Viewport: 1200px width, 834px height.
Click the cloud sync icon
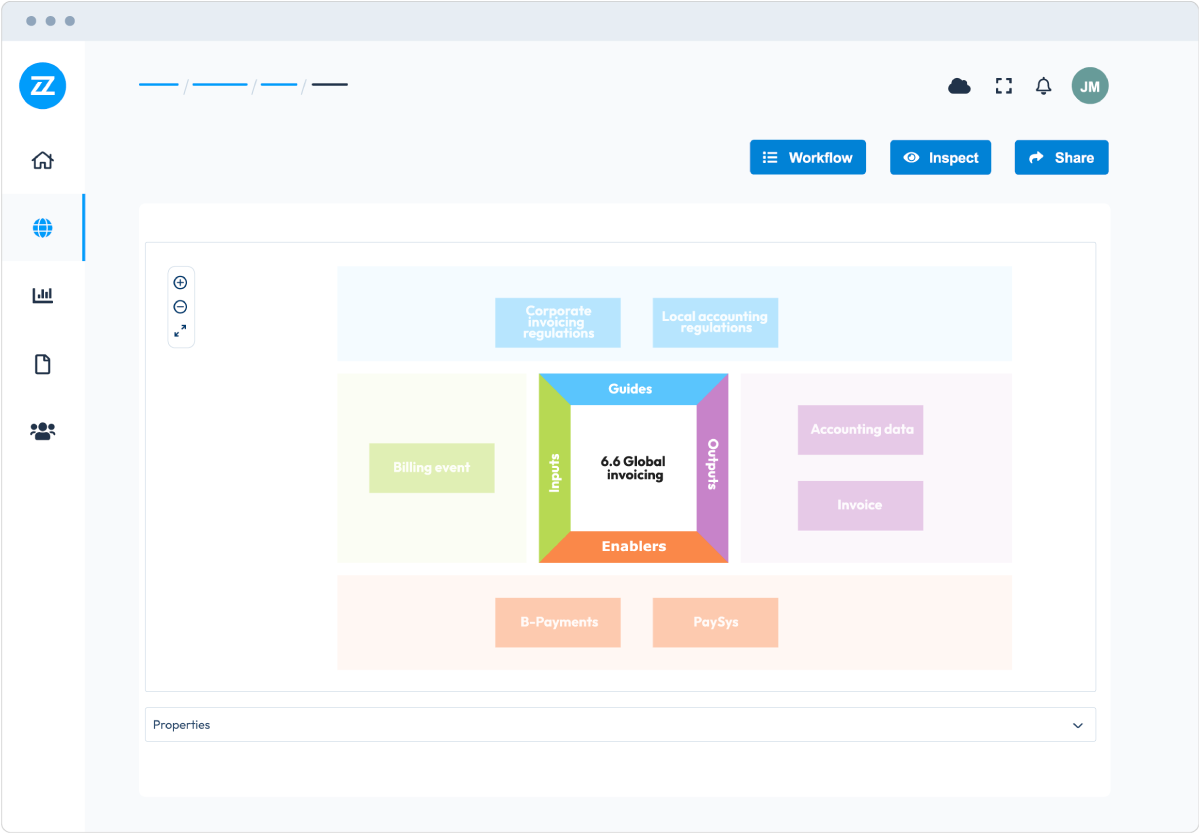(959, 86)
